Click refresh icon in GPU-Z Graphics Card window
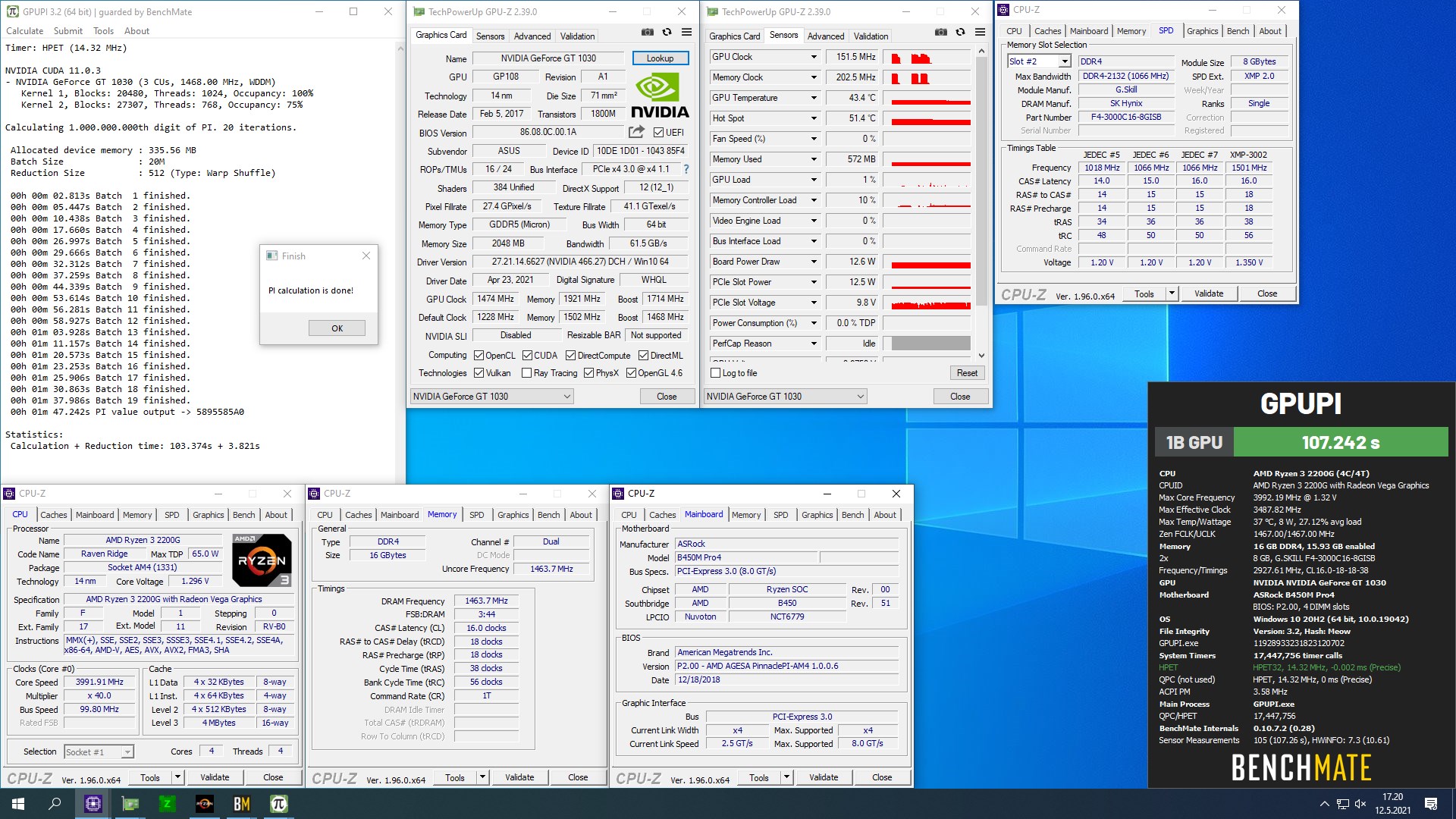The image size is (1456, 819). tap(667, 32)
